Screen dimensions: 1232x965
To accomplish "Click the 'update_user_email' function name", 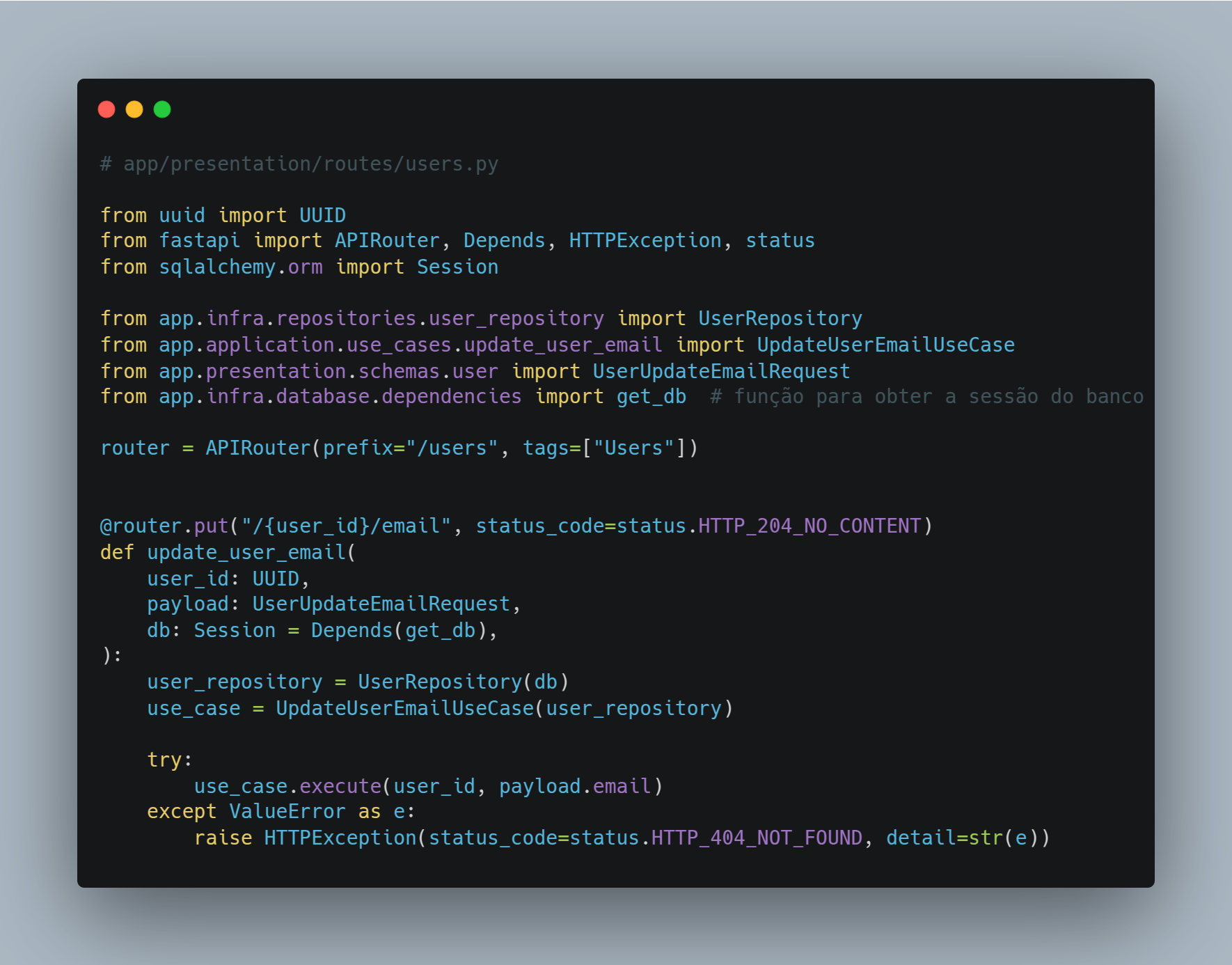I will tap(247, 552).
